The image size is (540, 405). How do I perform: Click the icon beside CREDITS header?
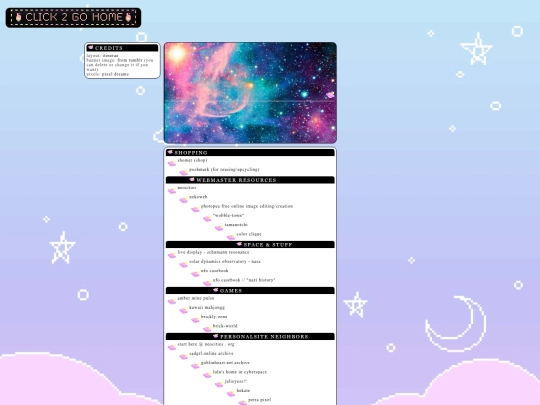pyautogui.click(x=91, y=48)
